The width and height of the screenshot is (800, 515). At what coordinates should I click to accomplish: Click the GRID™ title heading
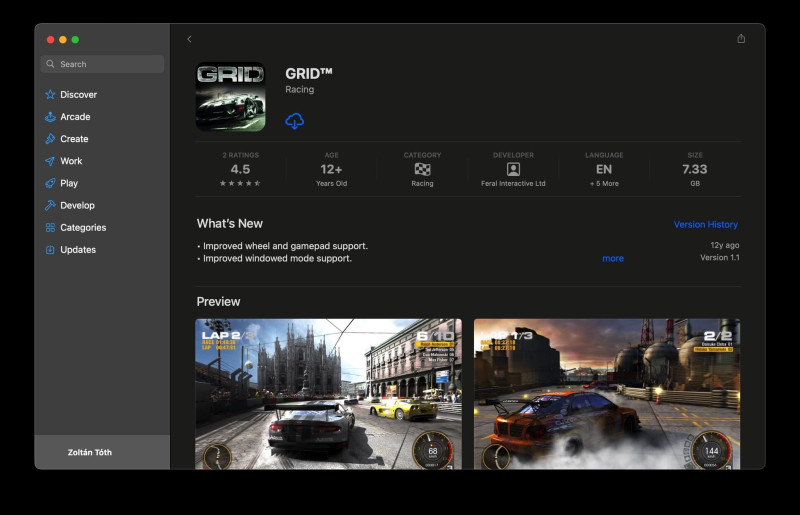309,74
